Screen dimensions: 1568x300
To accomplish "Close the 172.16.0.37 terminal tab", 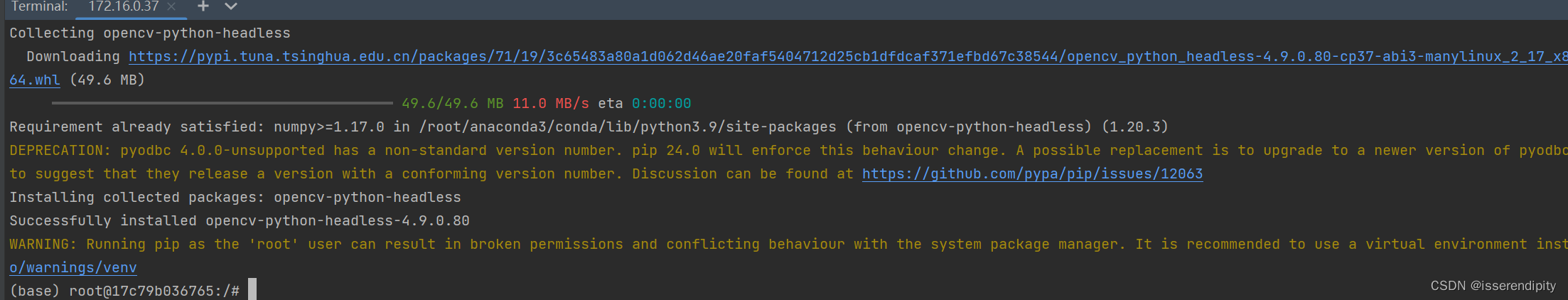I will [x=171, y=6].
